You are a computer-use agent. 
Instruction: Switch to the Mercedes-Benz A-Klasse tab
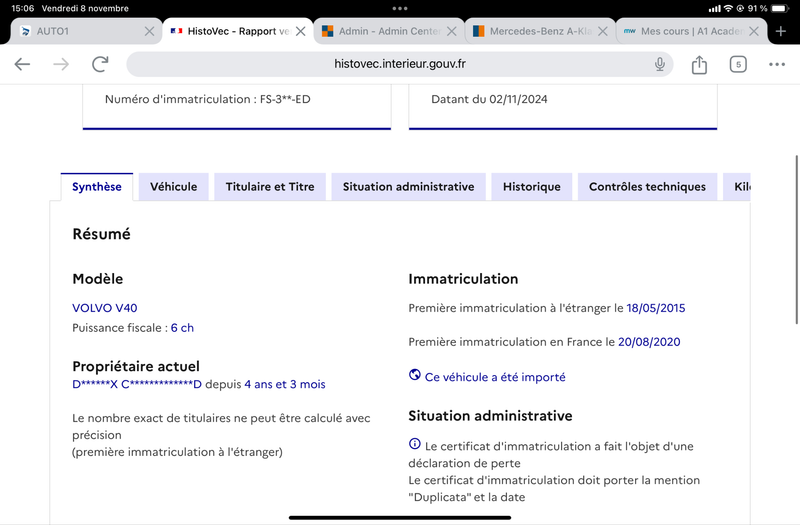pos(540,31)
